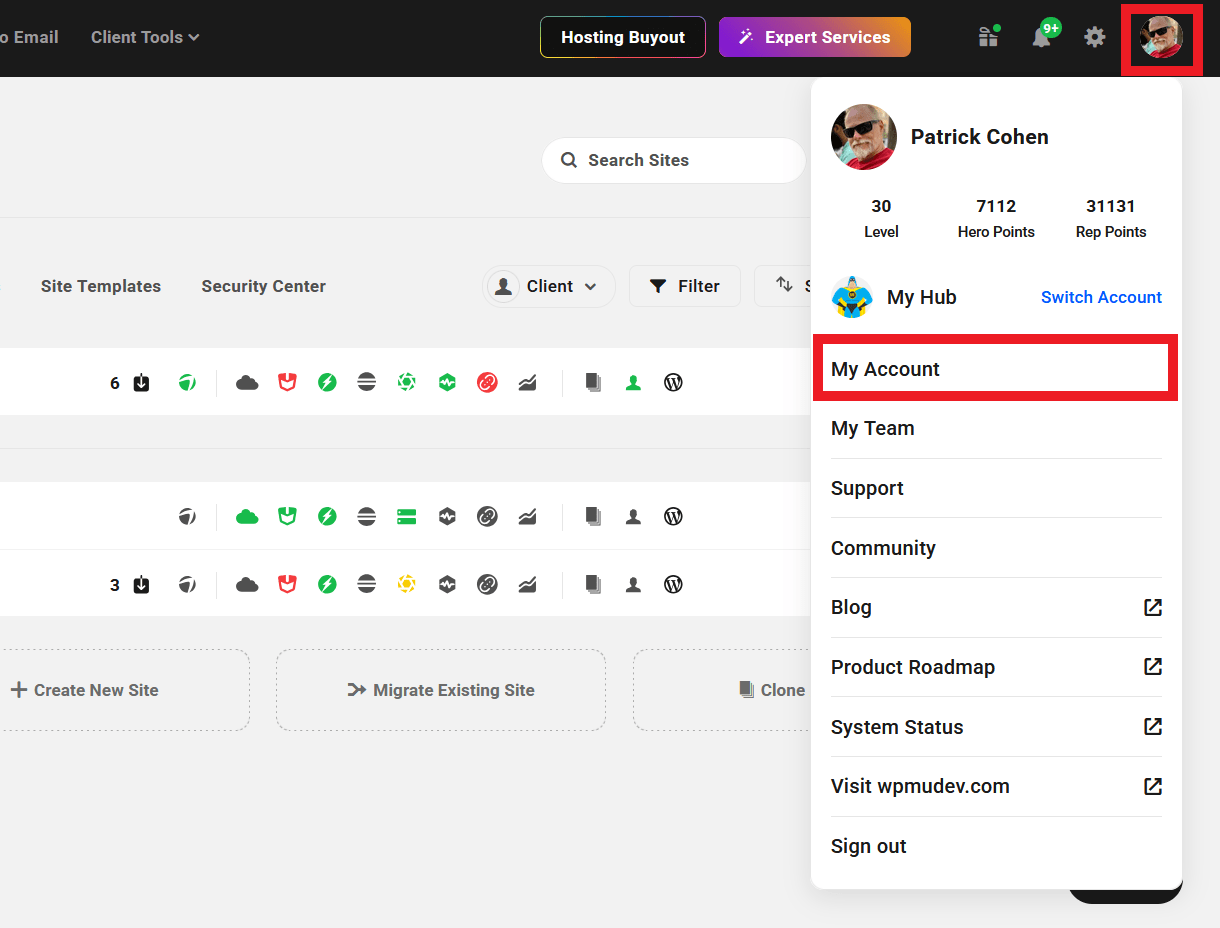This screenshot has width=1220, height=928.
Task: Select My Team in the profile menu
Action: click(996, 428)
